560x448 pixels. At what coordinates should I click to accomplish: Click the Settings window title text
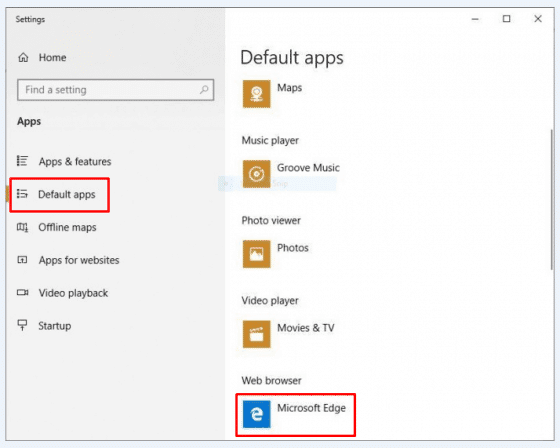[x=30, y=19]
